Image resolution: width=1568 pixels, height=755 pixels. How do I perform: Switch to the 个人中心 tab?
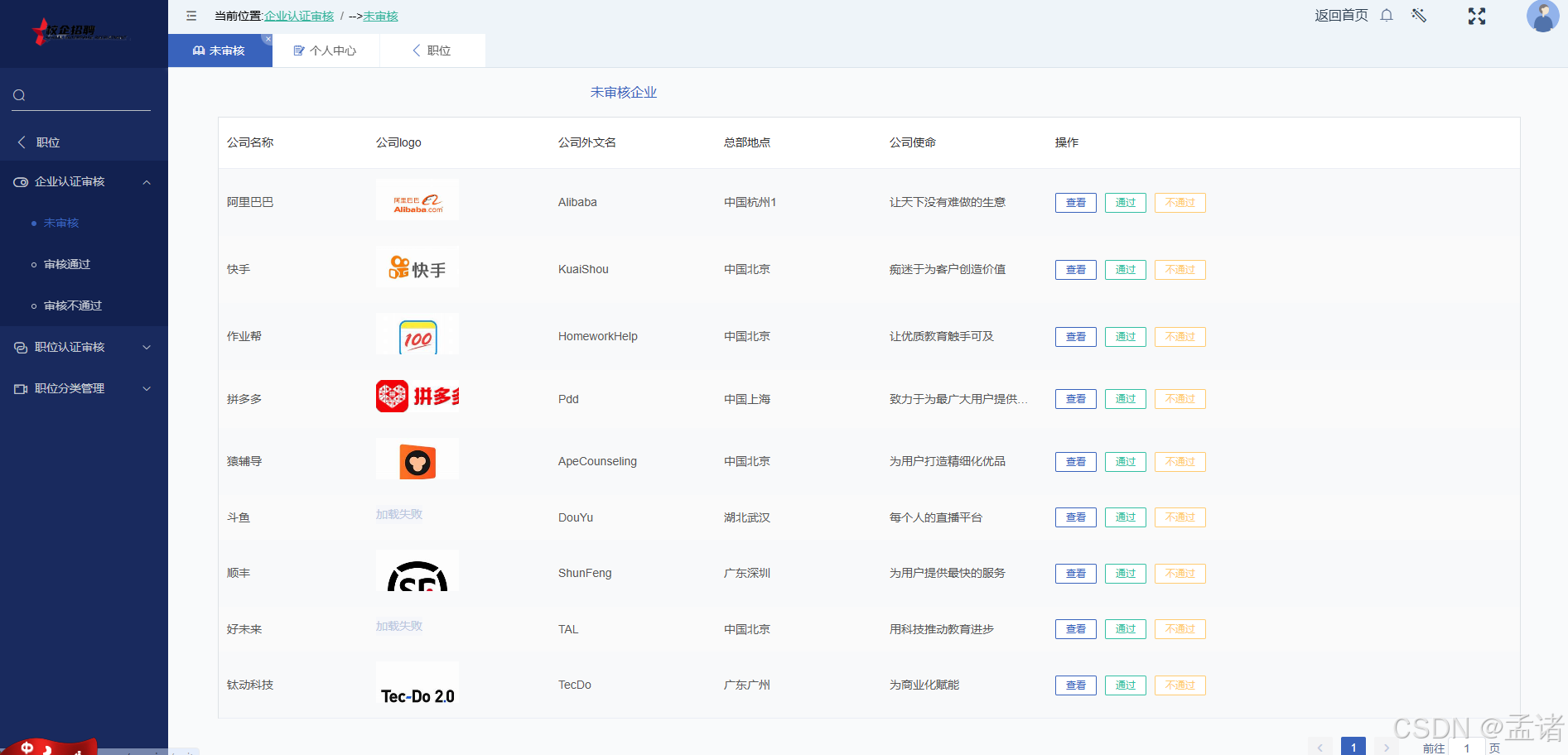tap(326, 50)
